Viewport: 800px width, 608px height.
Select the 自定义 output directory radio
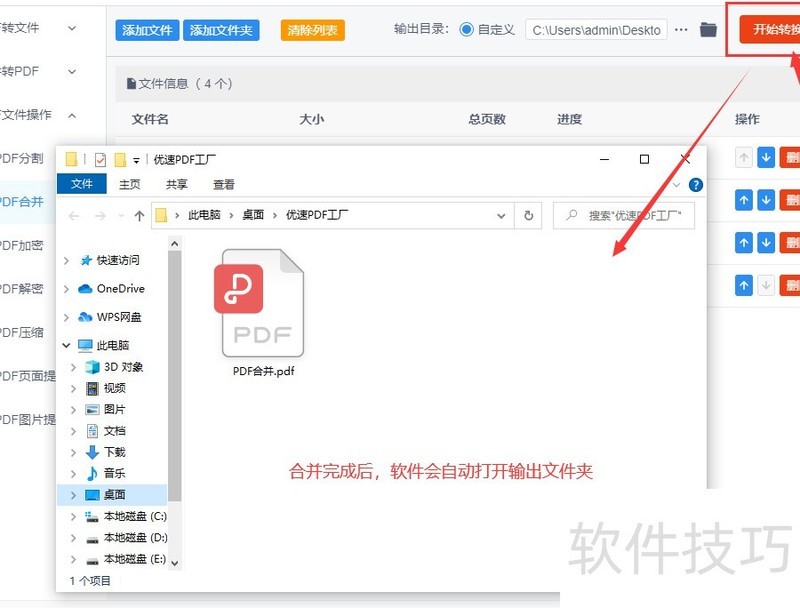click(x=466, y=30)
